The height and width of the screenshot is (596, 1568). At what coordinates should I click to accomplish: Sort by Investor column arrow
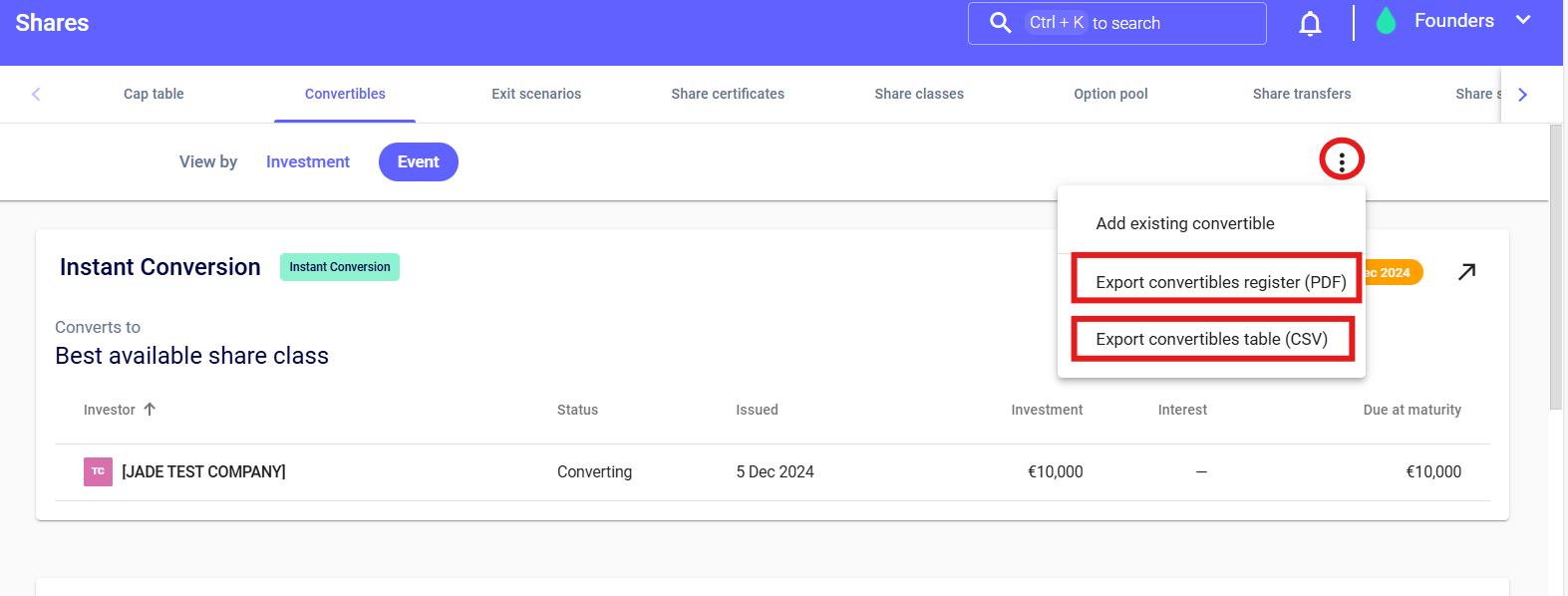tap(150, 410)
